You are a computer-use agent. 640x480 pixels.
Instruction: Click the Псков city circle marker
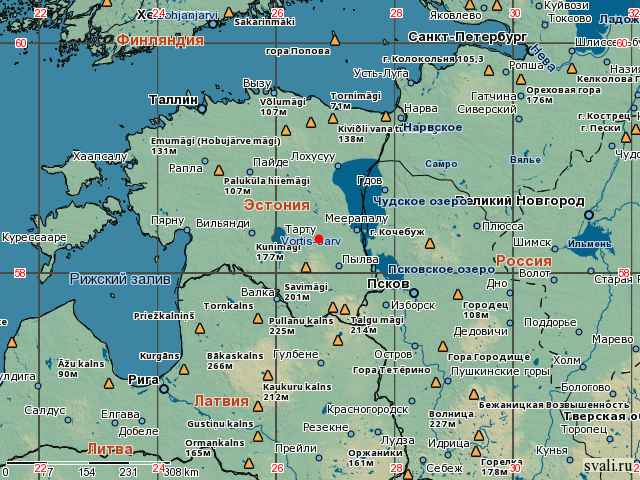pyautogui.click(x=413, y=294)
